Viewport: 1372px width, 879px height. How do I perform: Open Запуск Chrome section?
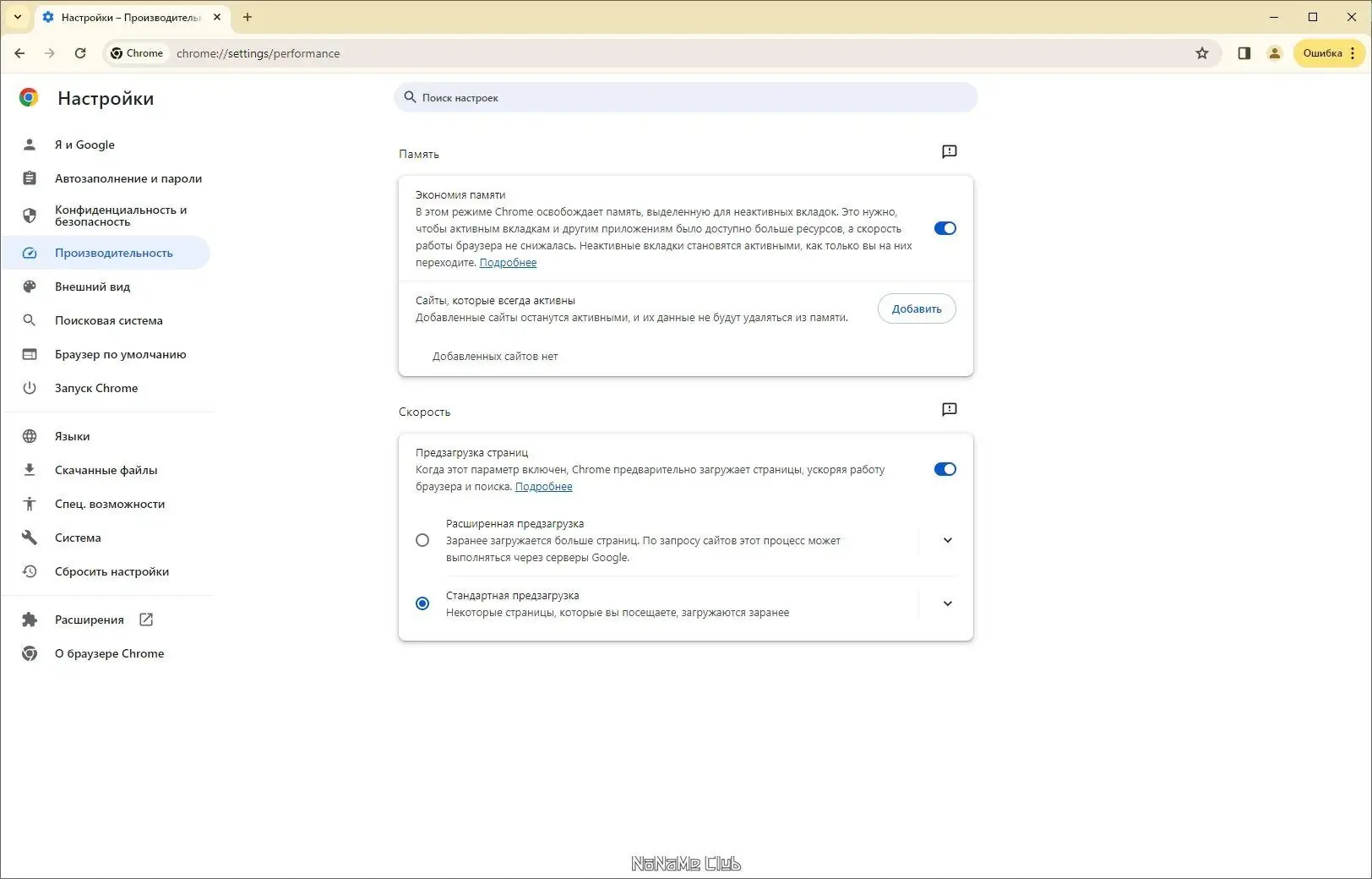coord(106,388)
